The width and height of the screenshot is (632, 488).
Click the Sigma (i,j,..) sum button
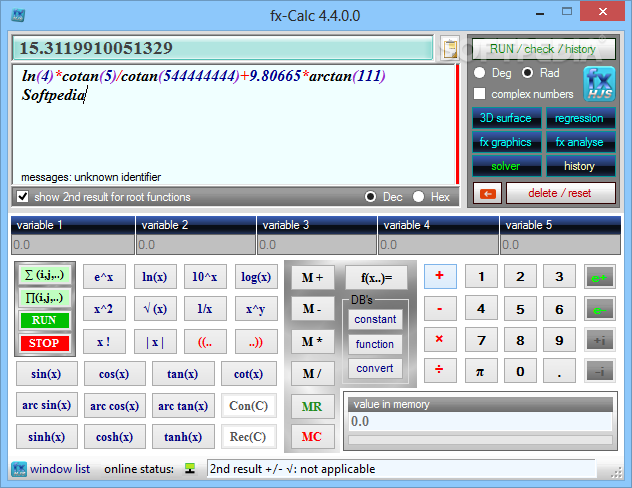(x=44, y=275)
